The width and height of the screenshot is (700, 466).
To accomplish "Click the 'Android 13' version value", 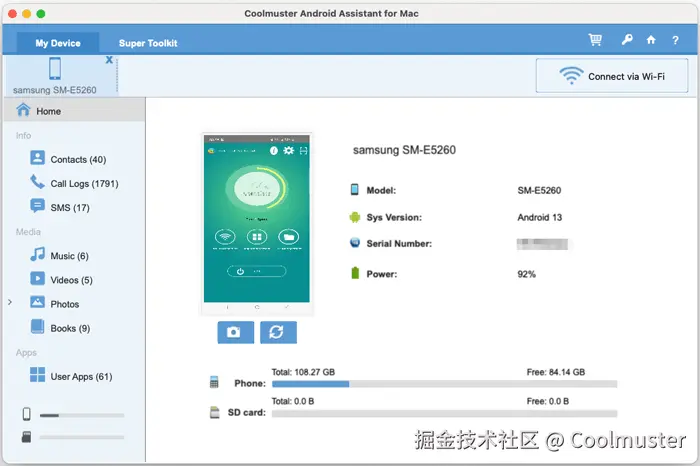I will coord(540,217).
